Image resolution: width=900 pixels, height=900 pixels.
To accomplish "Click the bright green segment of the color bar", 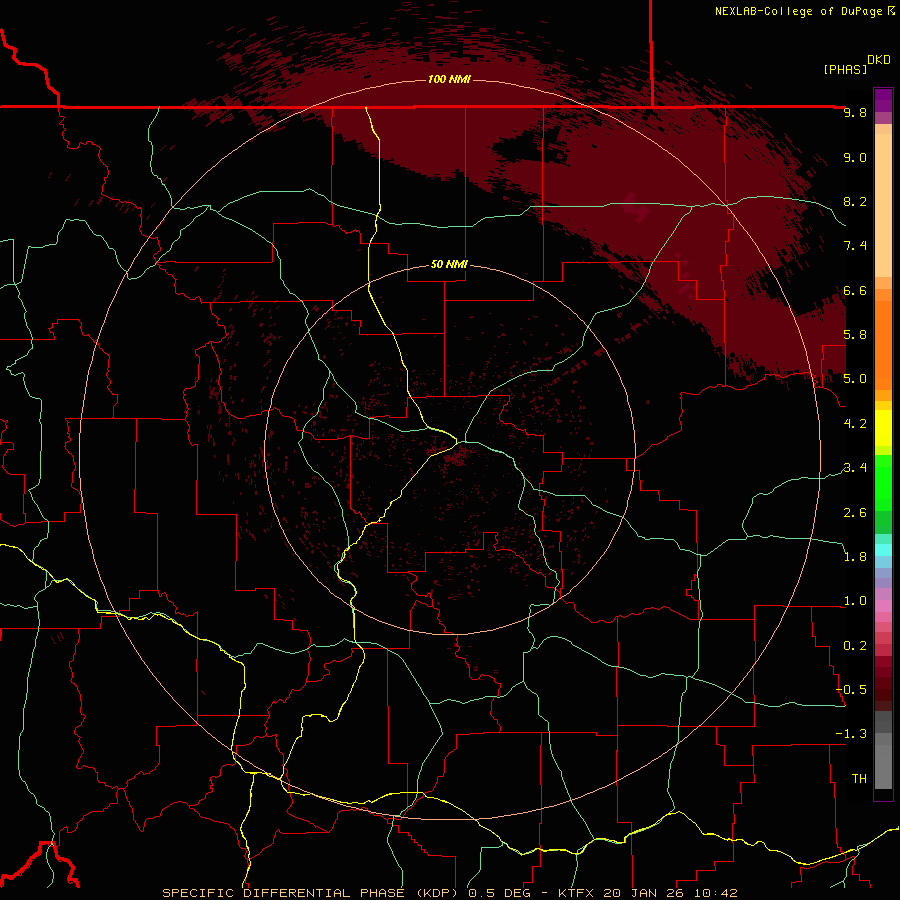I will pos(883,482).
